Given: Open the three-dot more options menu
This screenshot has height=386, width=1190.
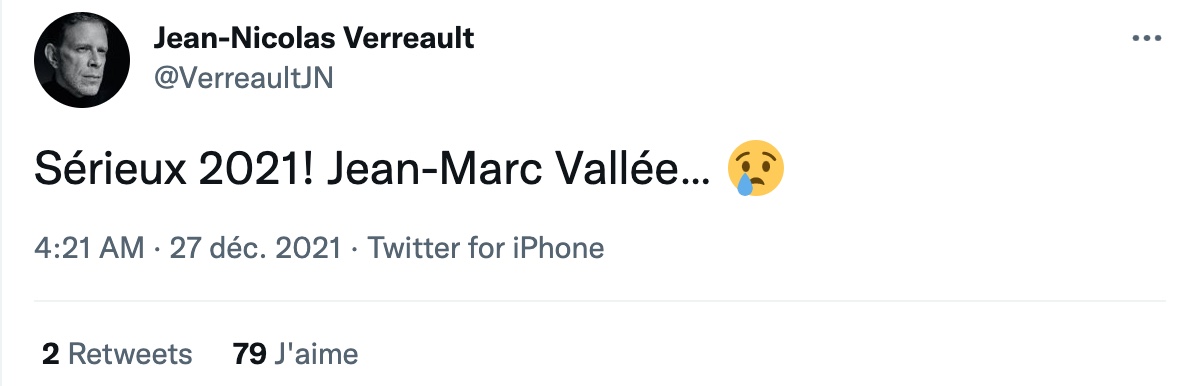Looking at the screenshot, I should pos(1146,38).
